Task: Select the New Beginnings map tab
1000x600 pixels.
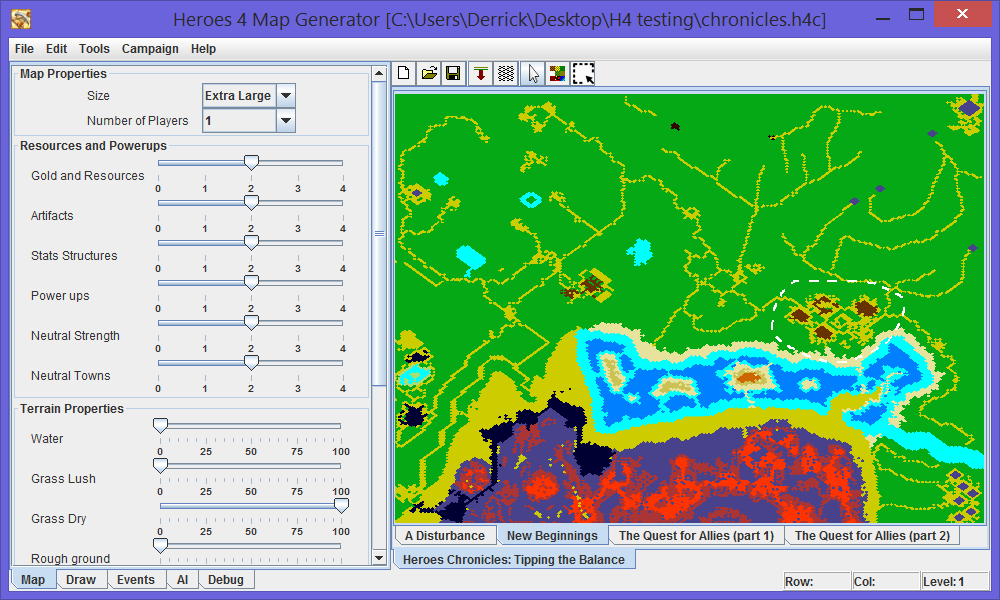Action: pos(552,536)
